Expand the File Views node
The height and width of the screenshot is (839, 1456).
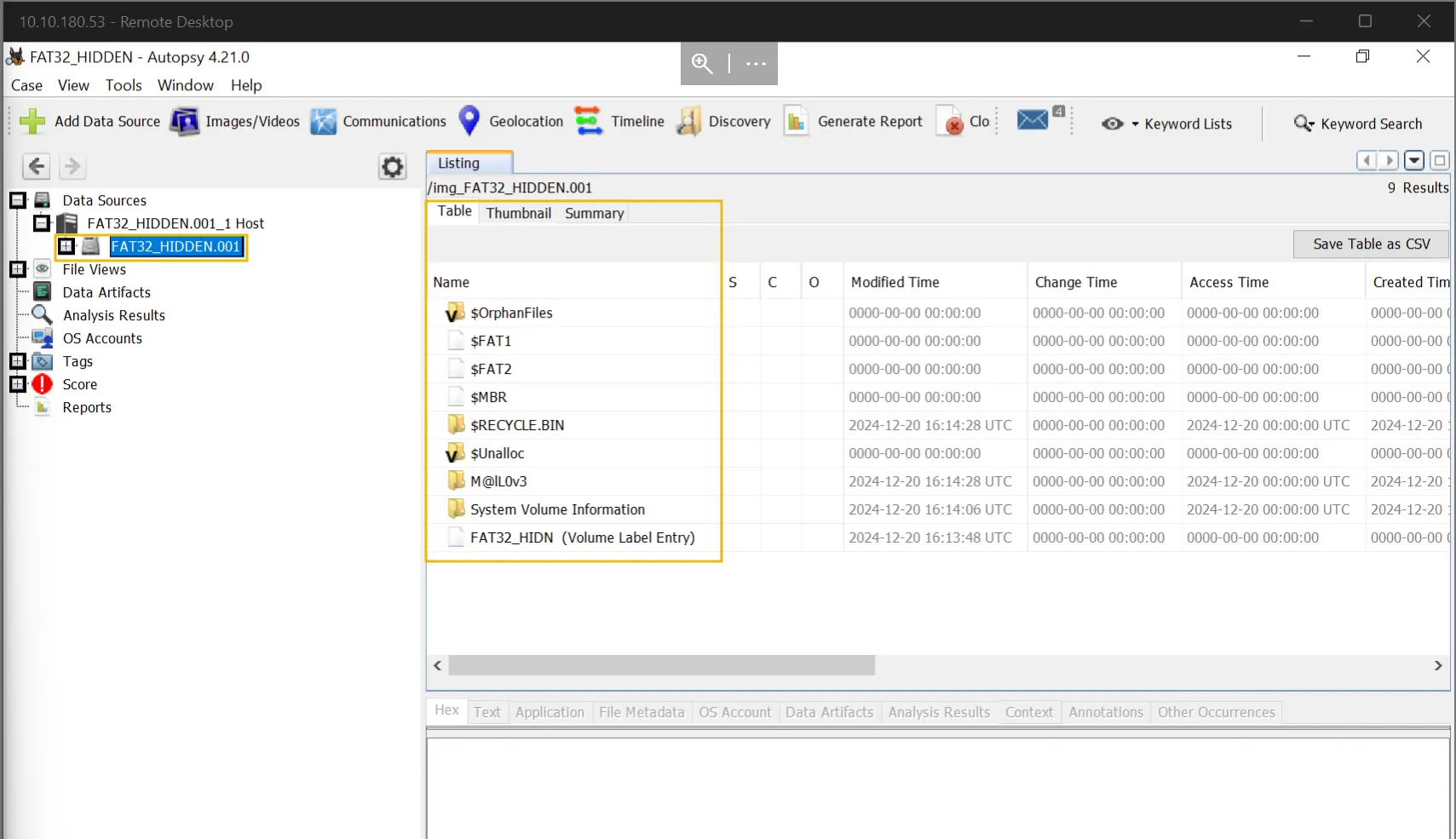pos(18,269)
